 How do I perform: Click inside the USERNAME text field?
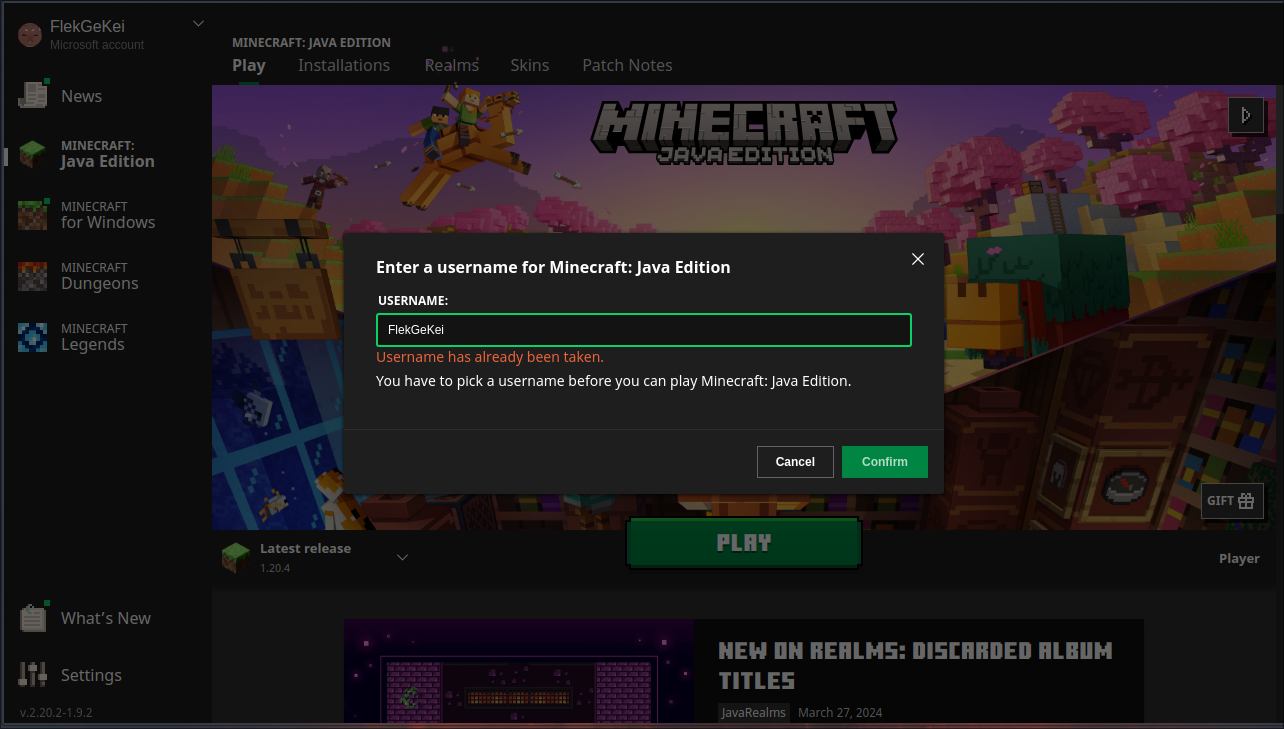coord(643,330)
